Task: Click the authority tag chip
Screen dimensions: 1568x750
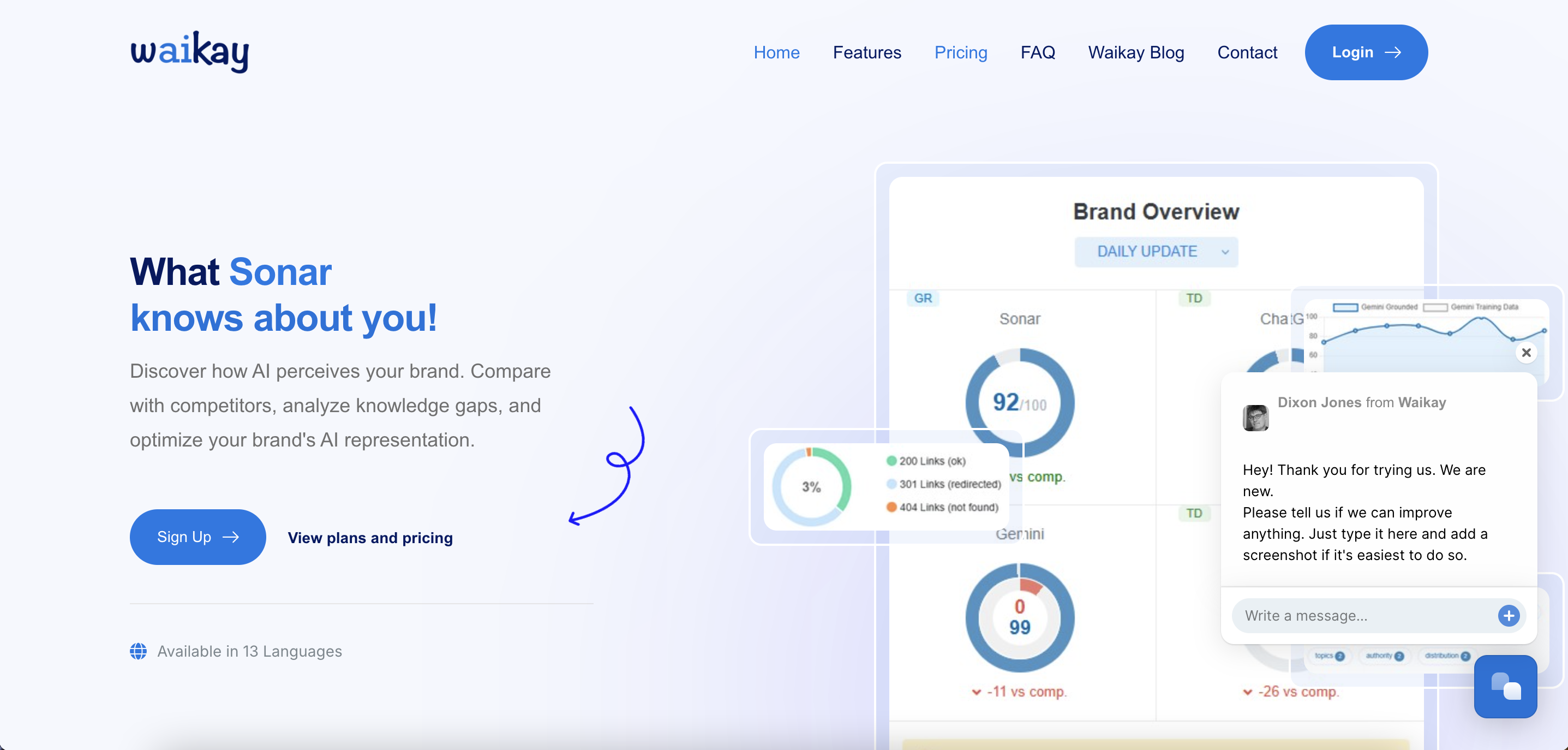Action: 1384,656
